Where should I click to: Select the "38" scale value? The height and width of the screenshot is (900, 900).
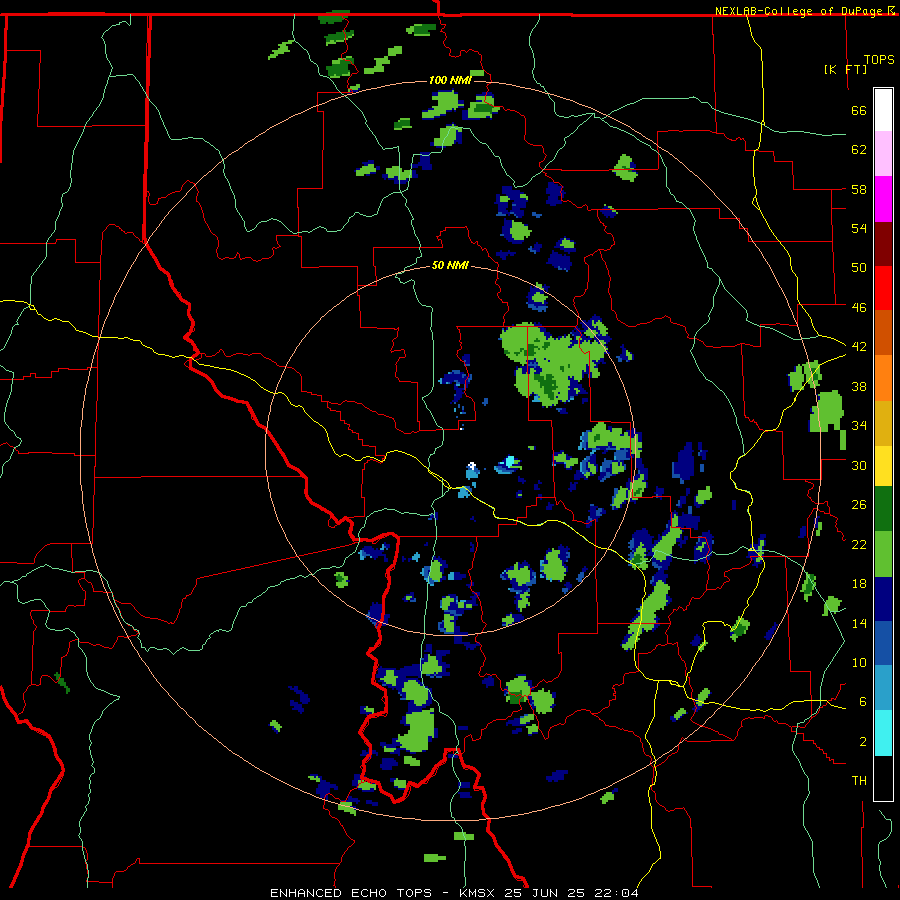[859, 386]
